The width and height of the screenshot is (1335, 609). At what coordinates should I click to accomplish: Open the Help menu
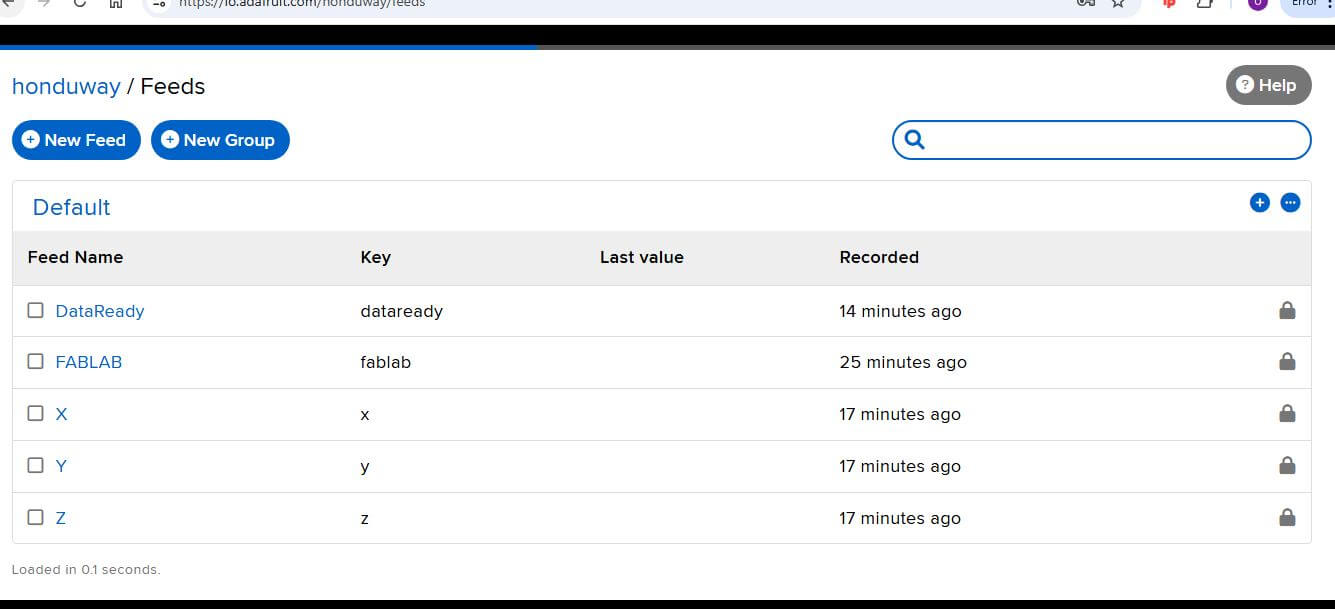click(x=1267, y=85)
